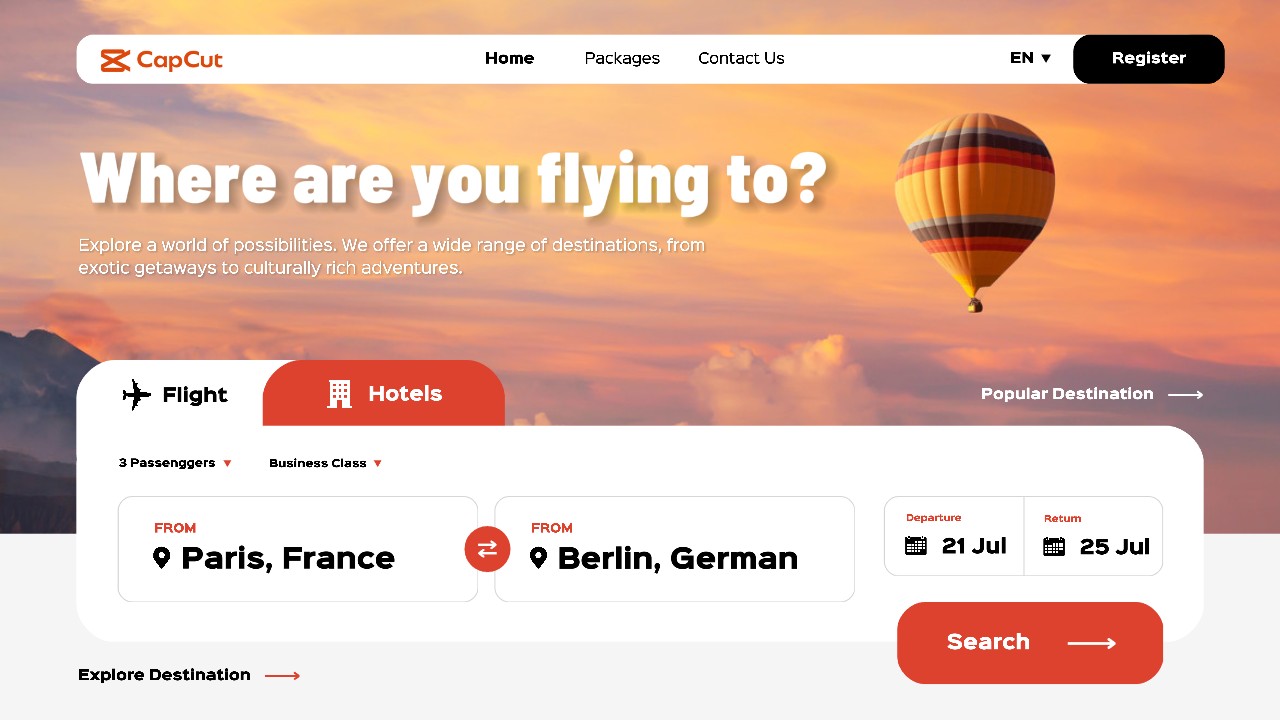Viewport: 1280px width, 720px height.
Task: Expand the EN language dropdown
Action: click(1031, 58)
